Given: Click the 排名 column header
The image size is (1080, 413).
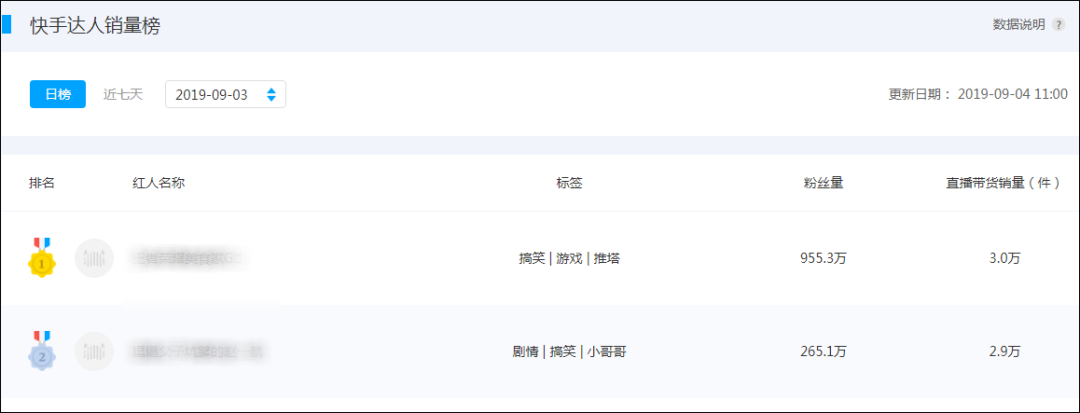Looking at the screenshot, I should point(41,183).
